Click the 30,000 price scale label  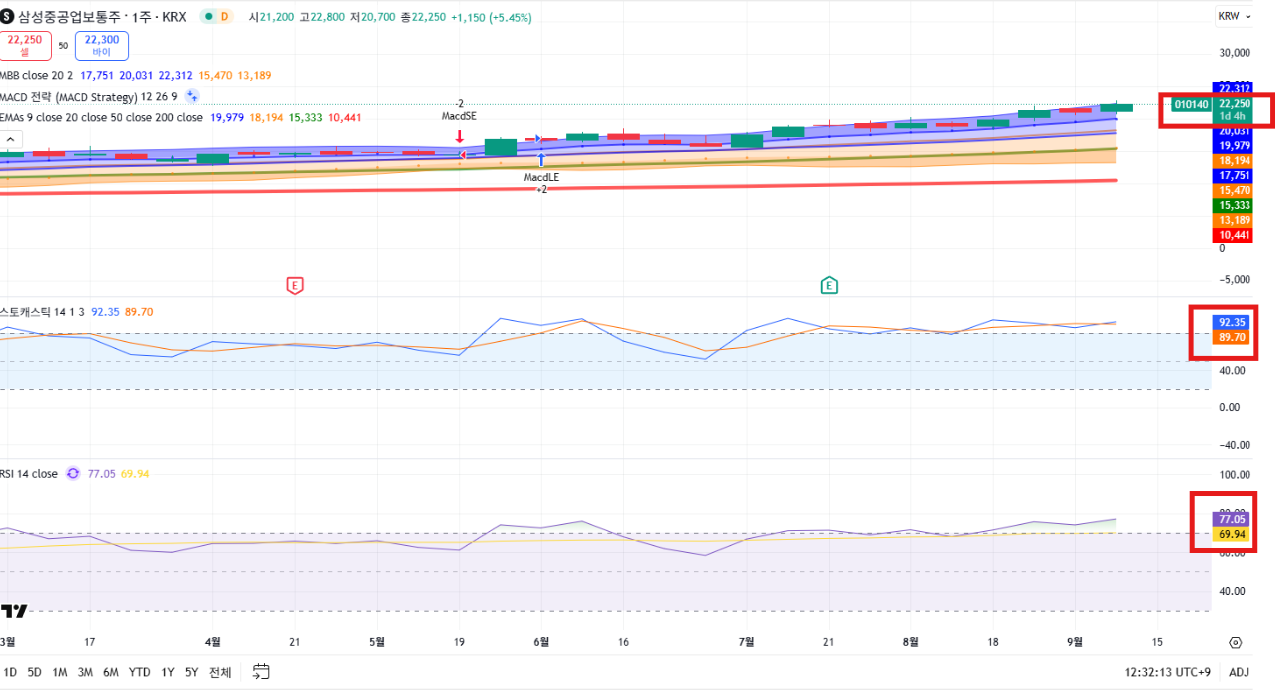(x=1235, y=52)
